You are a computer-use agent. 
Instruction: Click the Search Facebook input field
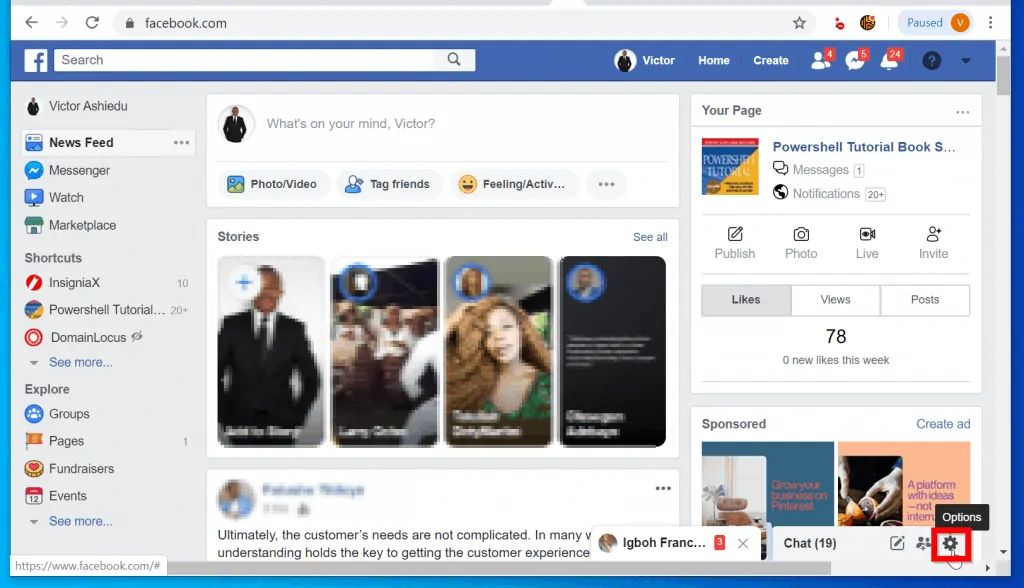pyautogui.click(x=250, y=60)
